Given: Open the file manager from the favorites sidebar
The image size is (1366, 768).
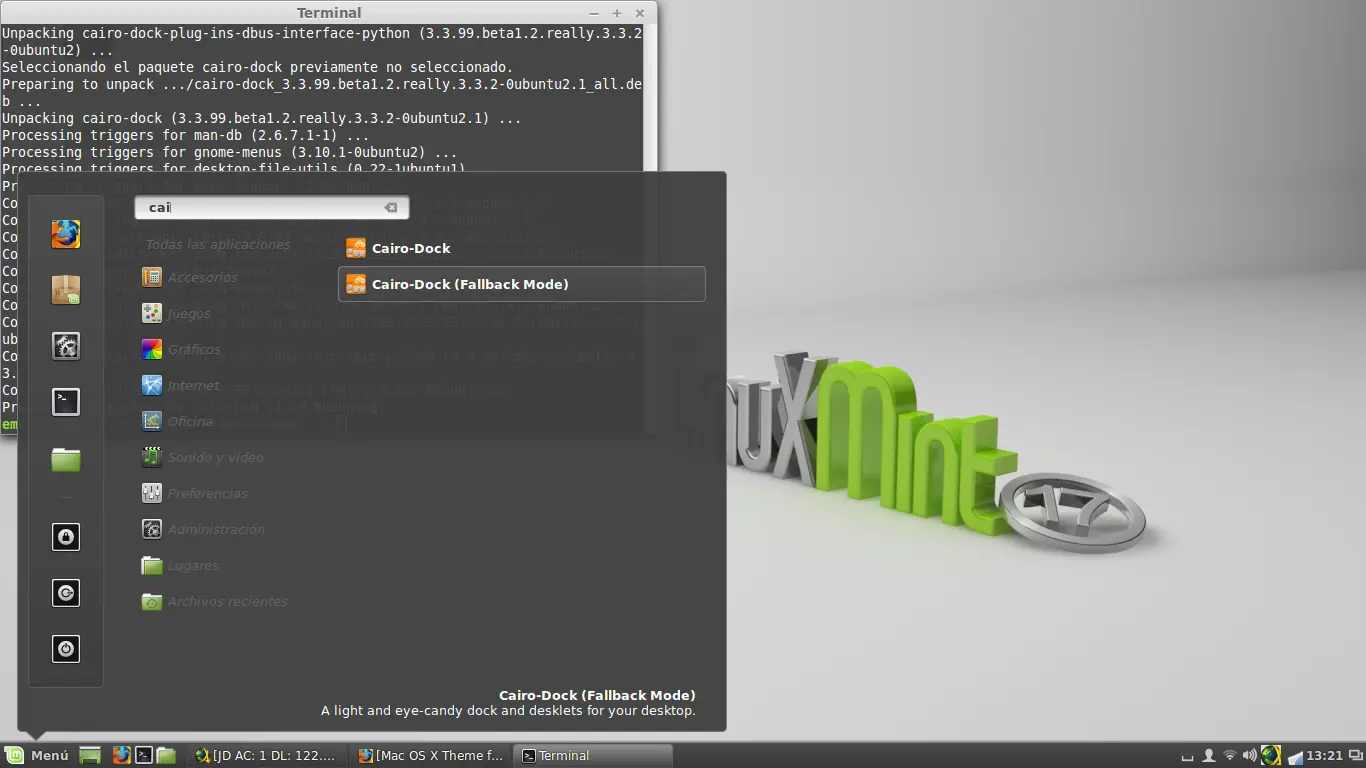Looking at the screenshot, I should coord(66,459).
